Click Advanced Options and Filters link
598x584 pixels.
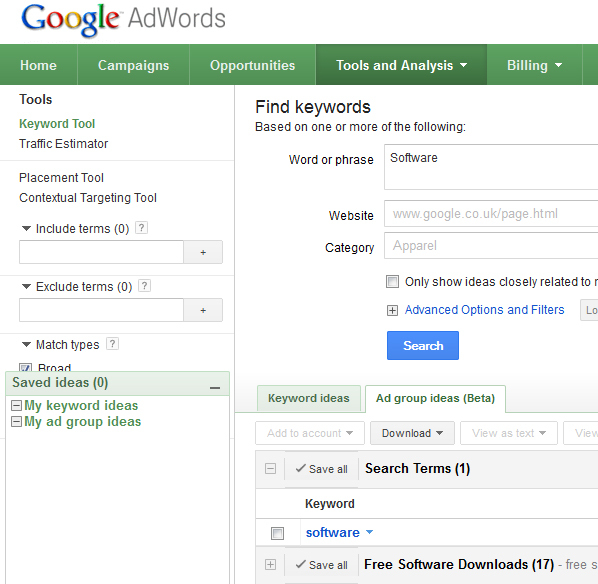point(484,309)
